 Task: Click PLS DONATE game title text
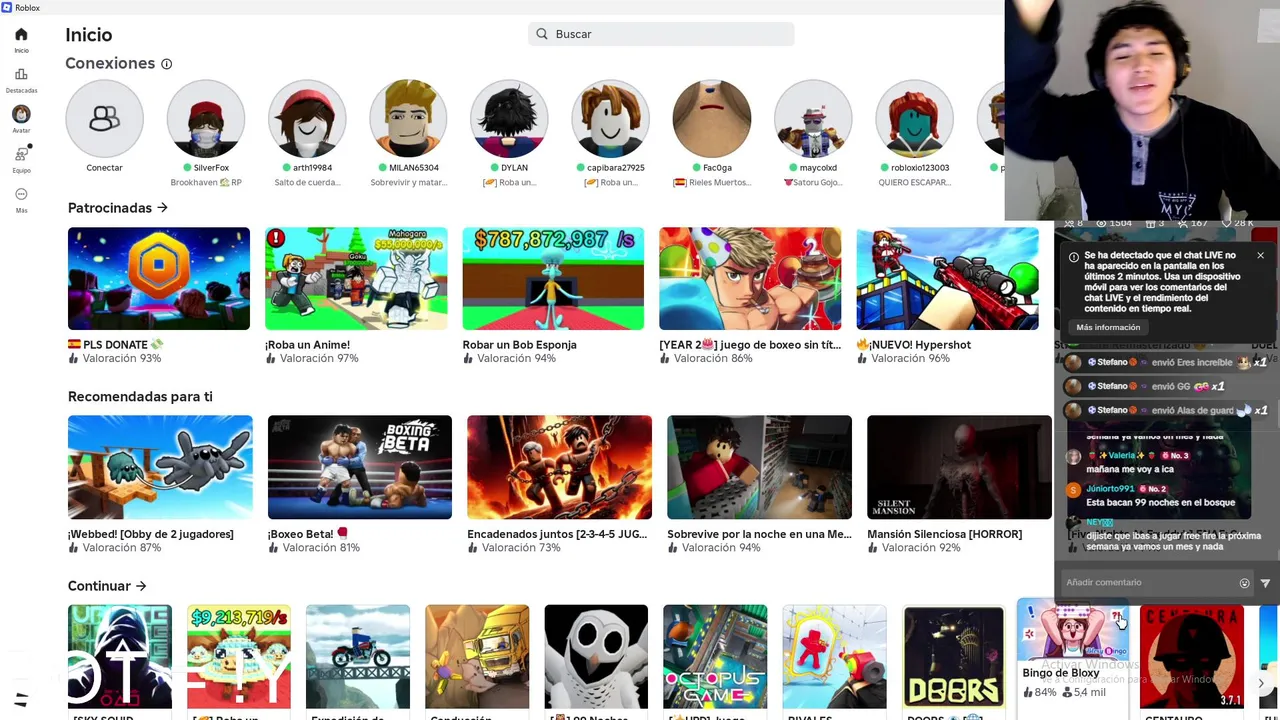pyautogui.click(x=116, y=345)
